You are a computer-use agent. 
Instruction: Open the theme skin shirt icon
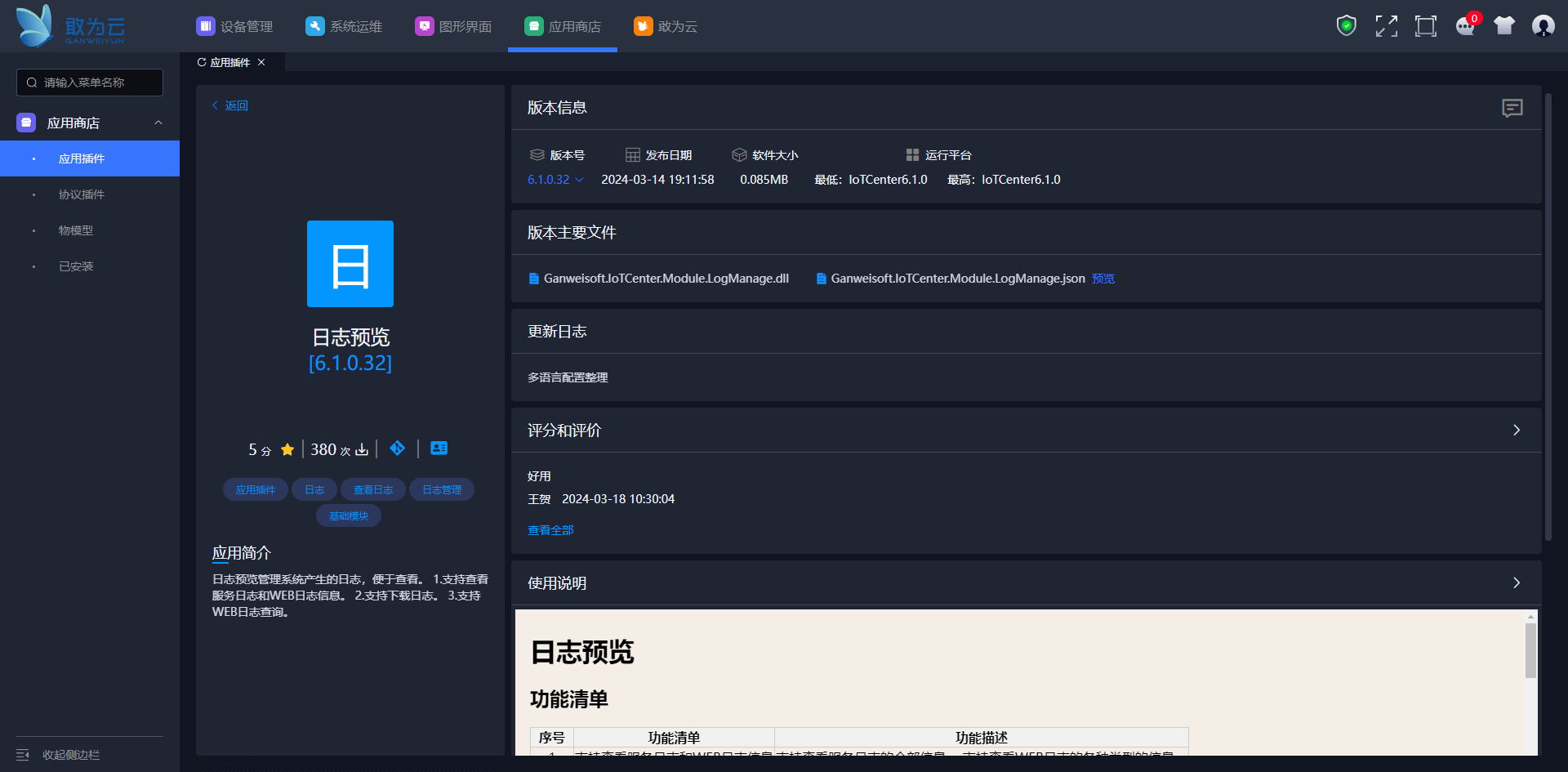pos(1503,26)
